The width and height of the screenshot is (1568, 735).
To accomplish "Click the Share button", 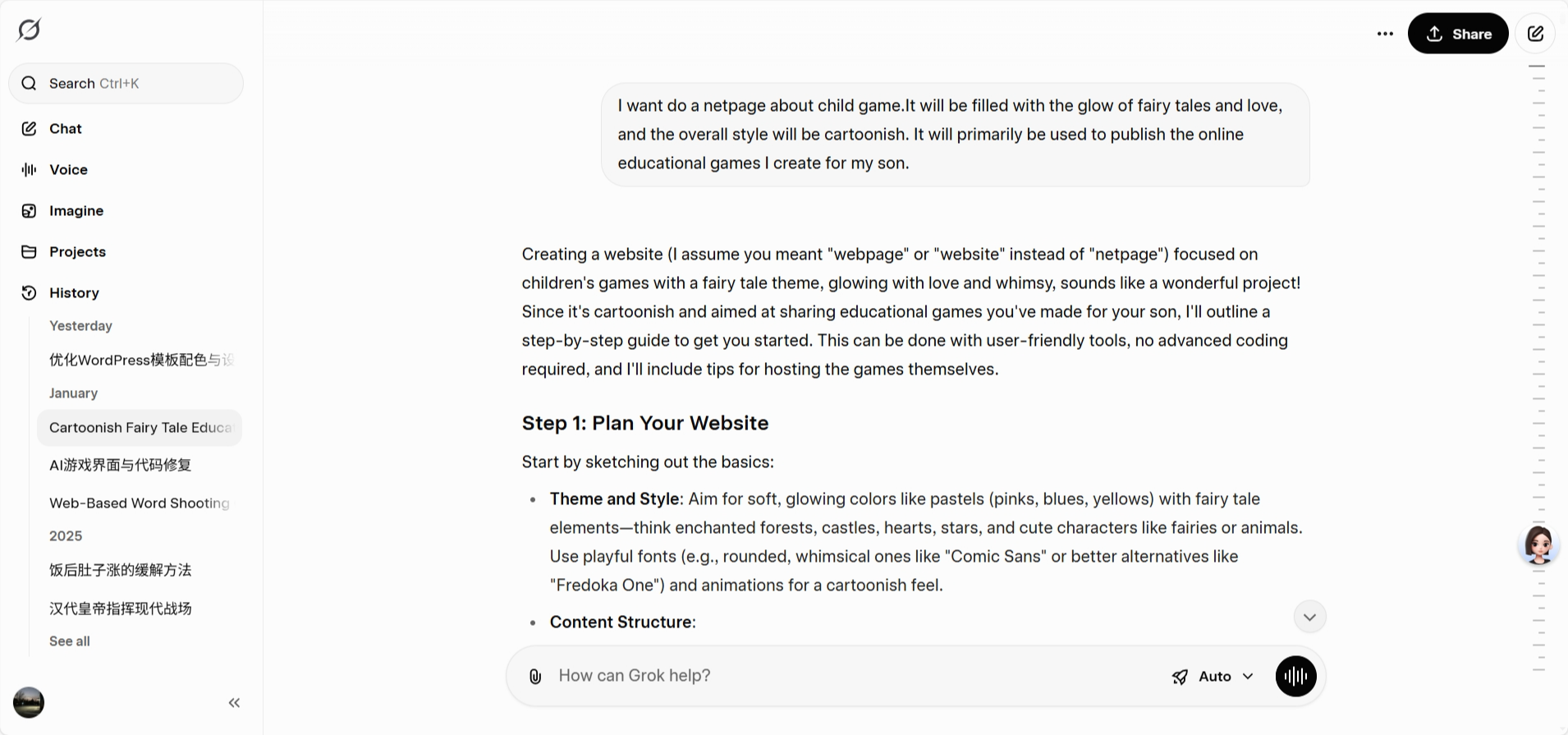I will click(1457, 34).
